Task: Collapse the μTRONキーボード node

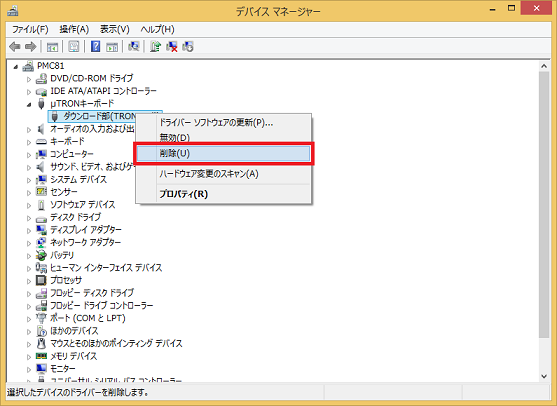Action: pos(29,104)
